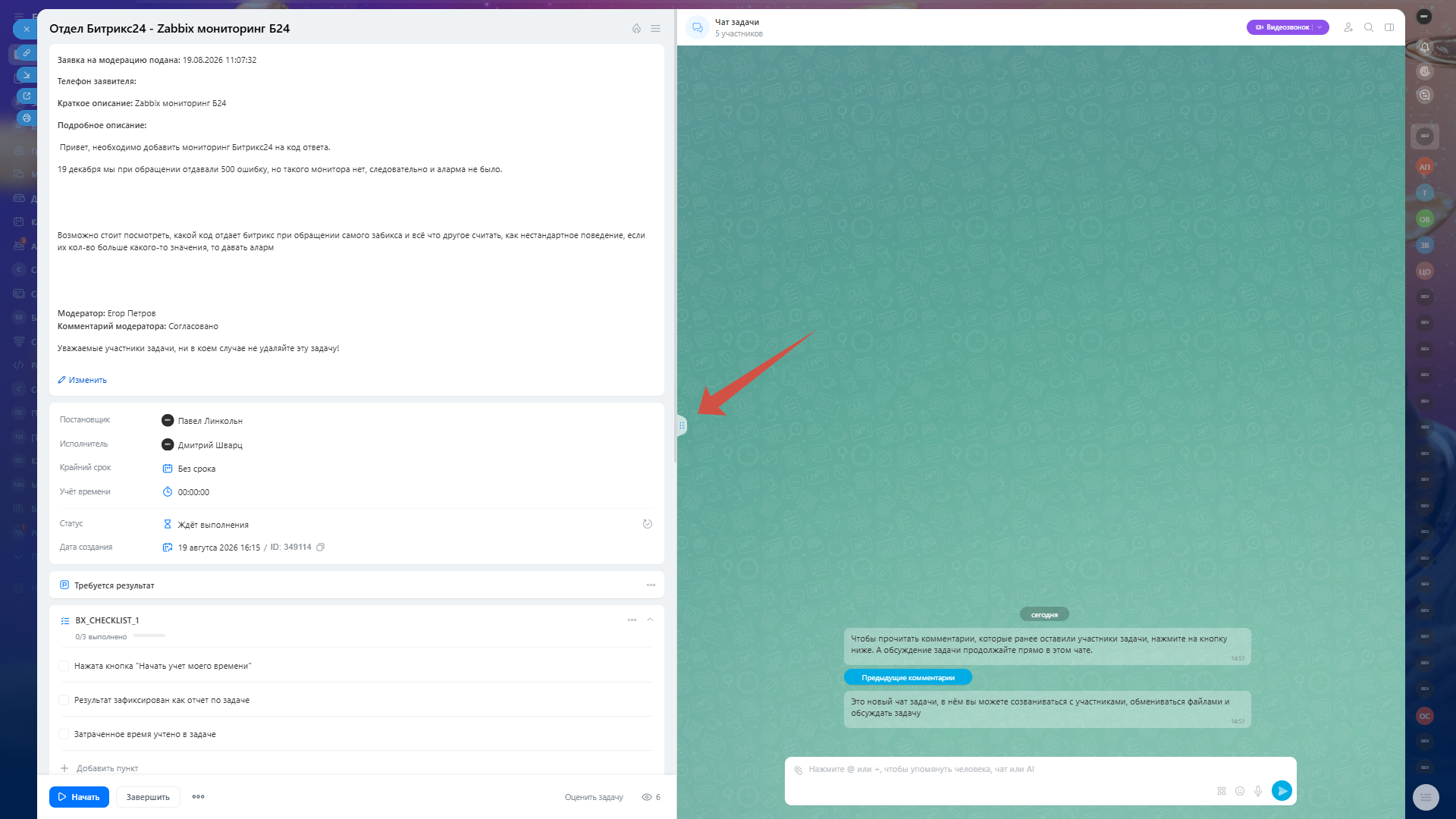Send the message with the blue arrow button
The height and width of the screenshot is (819, 1456).
[x=1282, y=791]
